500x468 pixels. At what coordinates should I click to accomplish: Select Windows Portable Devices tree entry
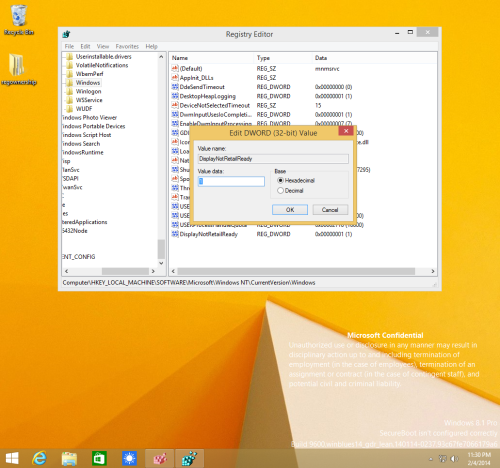[x=93, y=126]
